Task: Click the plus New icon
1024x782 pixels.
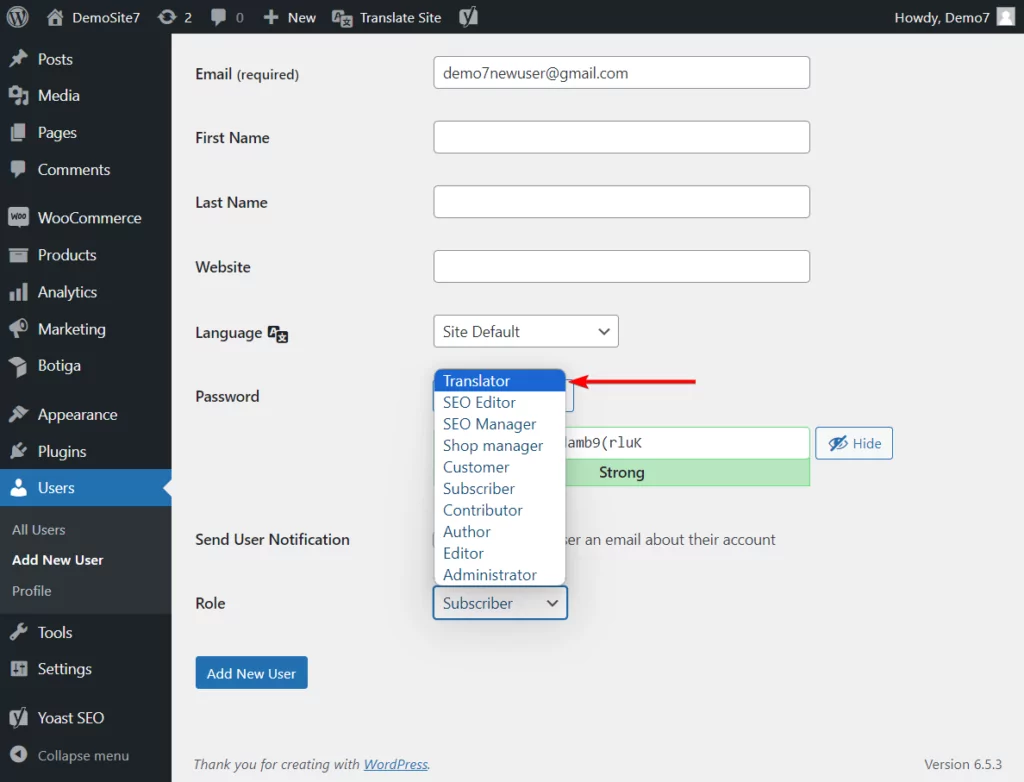Action: 271,17
